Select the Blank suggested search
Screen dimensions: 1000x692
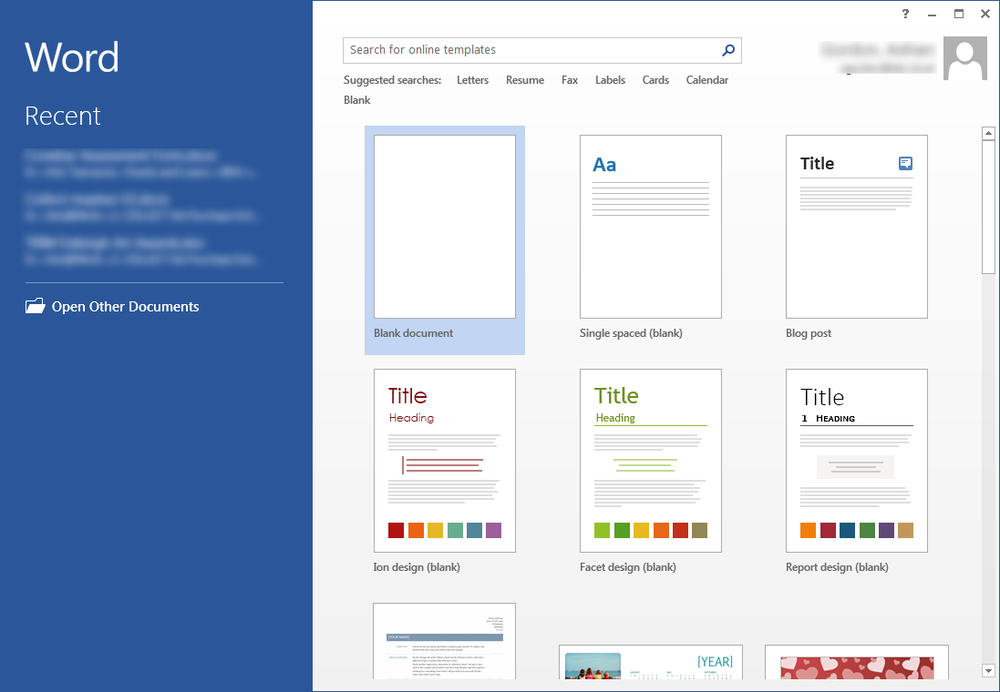[x=357, y=99]
